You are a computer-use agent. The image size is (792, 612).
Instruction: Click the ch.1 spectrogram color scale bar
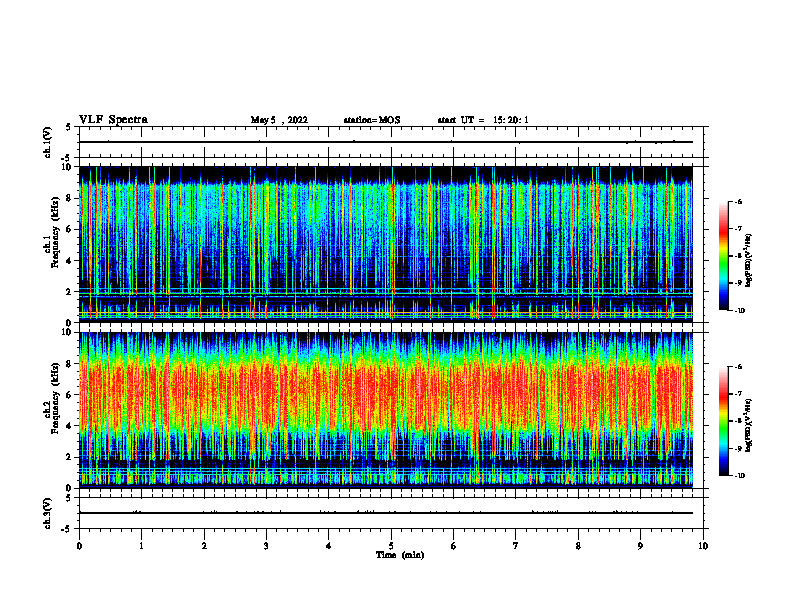724,256
